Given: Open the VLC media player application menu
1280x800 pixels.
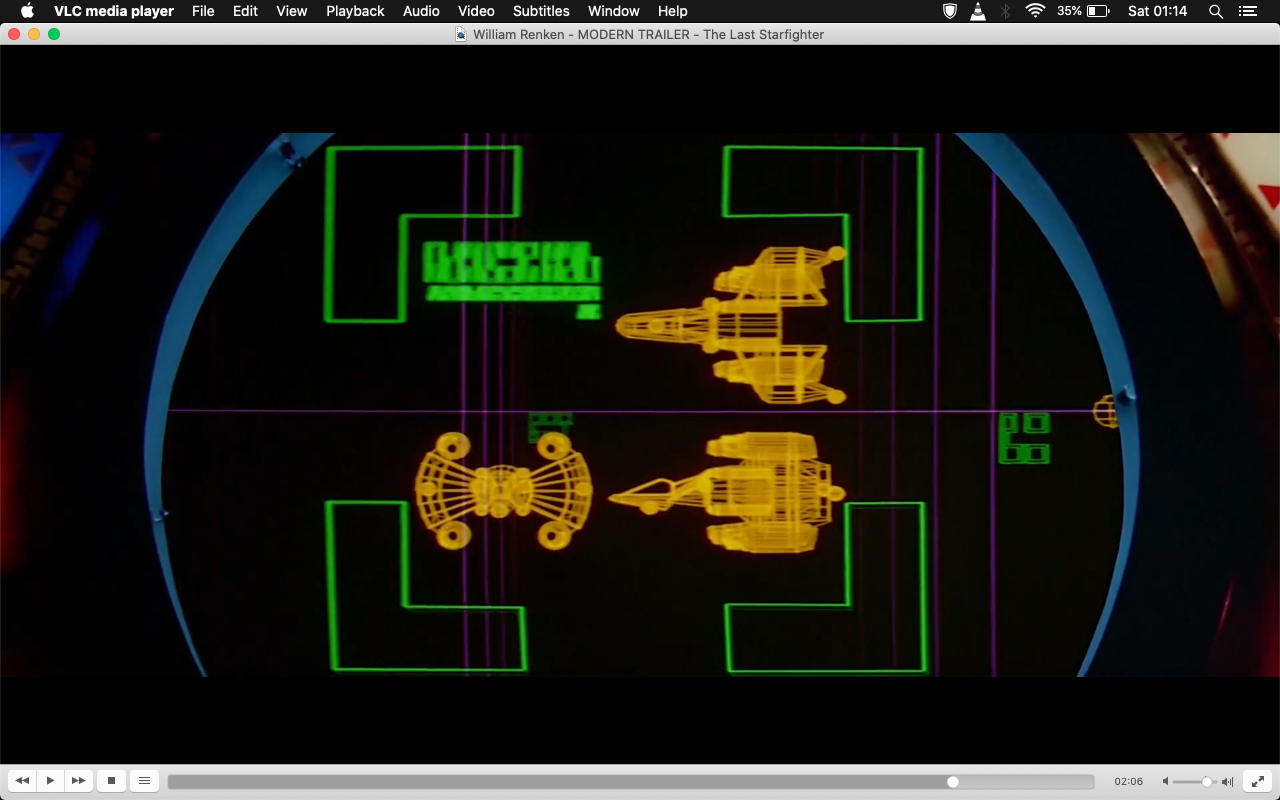Looking at the screenshot, I should pos(114,11).
